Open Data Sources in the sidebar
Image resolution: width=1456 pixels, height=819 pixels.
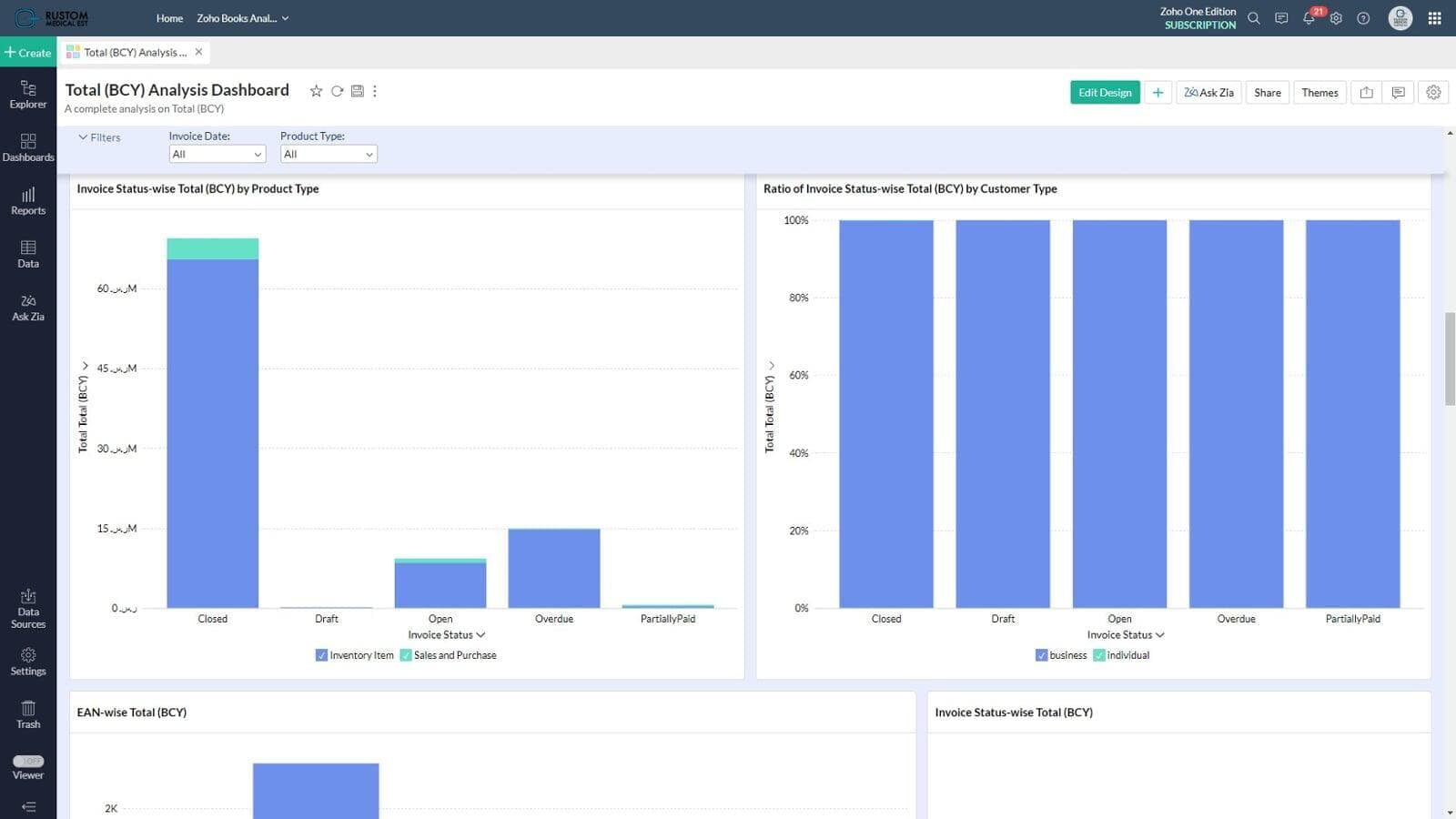coord(28,609)
